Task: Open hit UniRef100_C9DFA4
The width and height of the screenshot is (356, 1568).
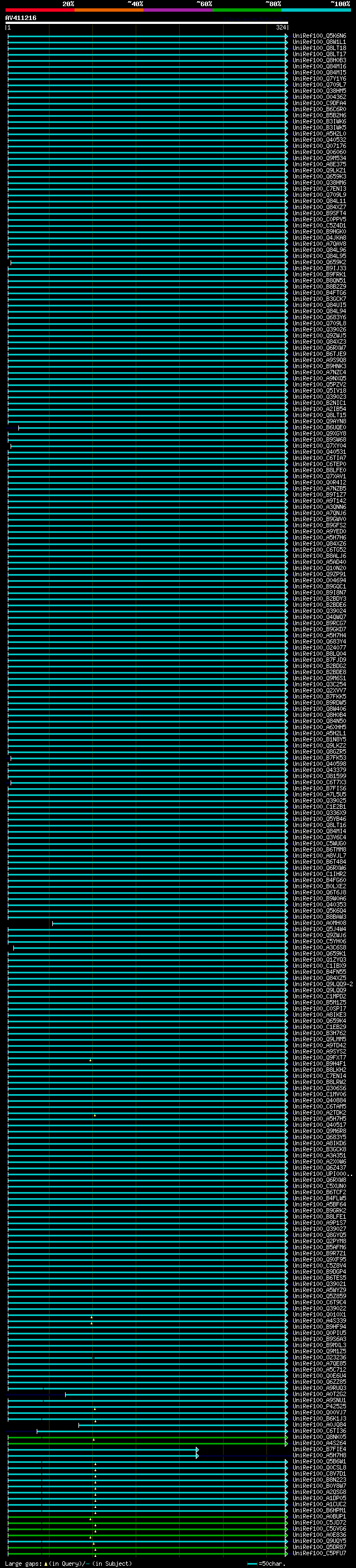Action: pos(319,103)
